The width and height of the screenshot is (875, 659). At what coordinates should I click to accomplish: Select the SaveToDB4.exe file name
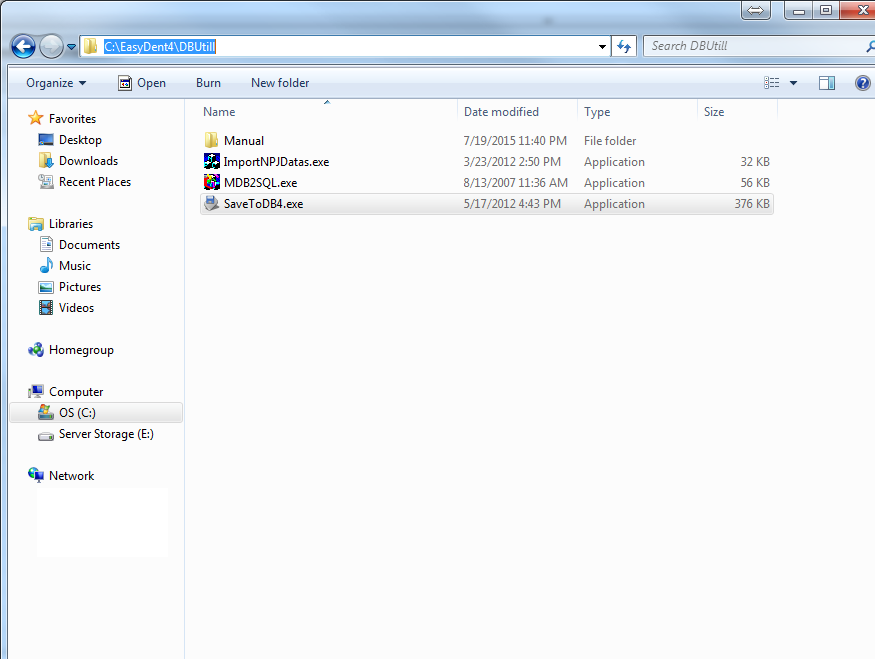[263, 204]
